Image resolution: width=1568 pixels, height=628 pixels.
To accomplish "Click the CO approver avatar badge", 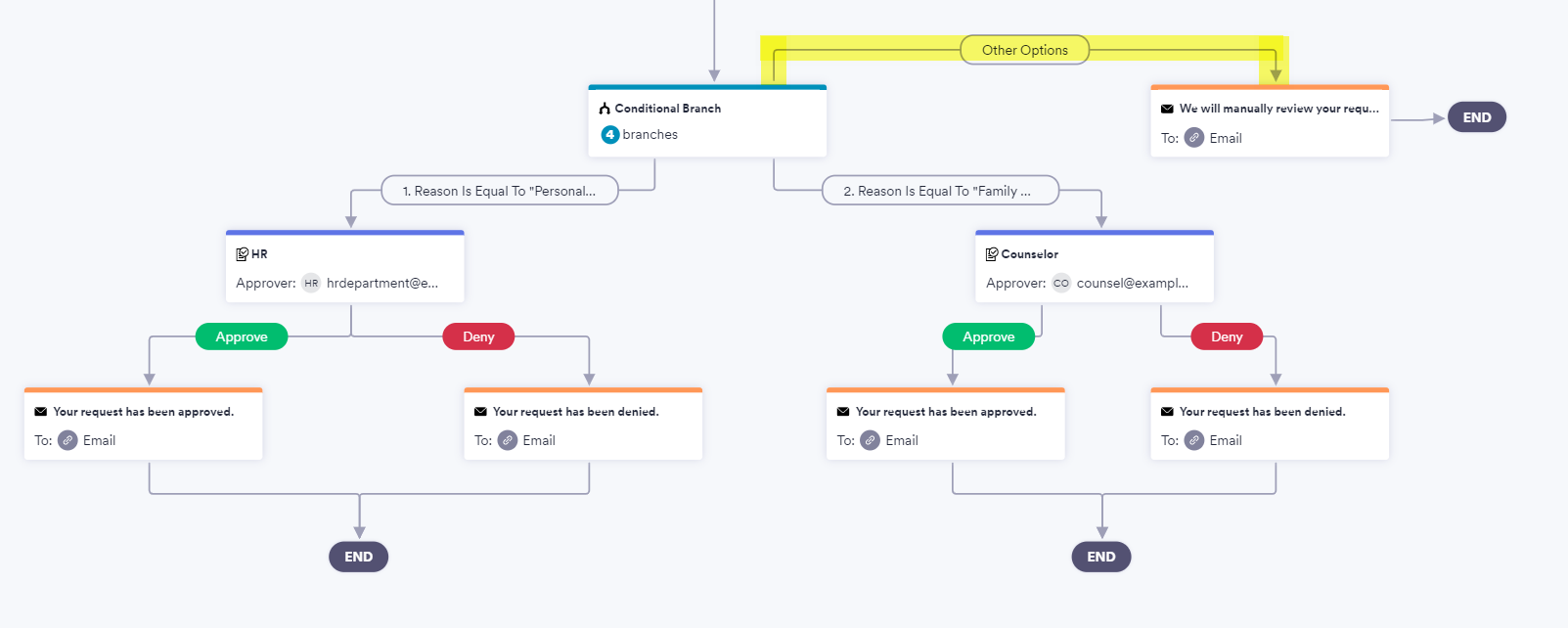I will pyautogui.click(x=1061, y=284).
